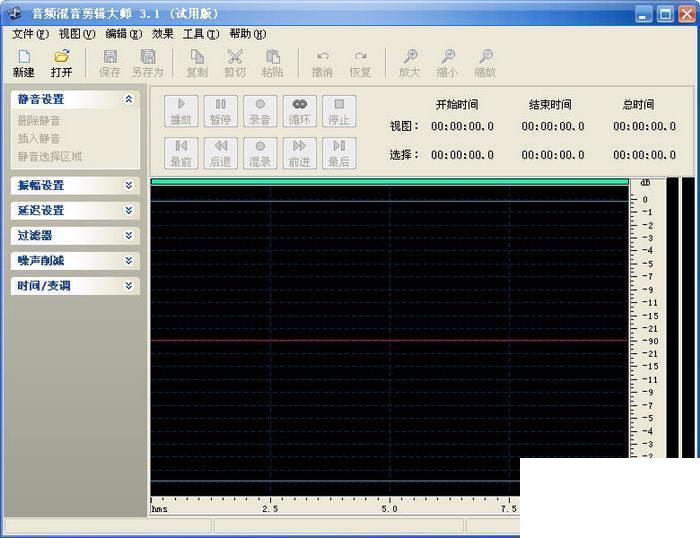Click the 选择 total time value
The image size is (700, 538).
pos(645,155)
